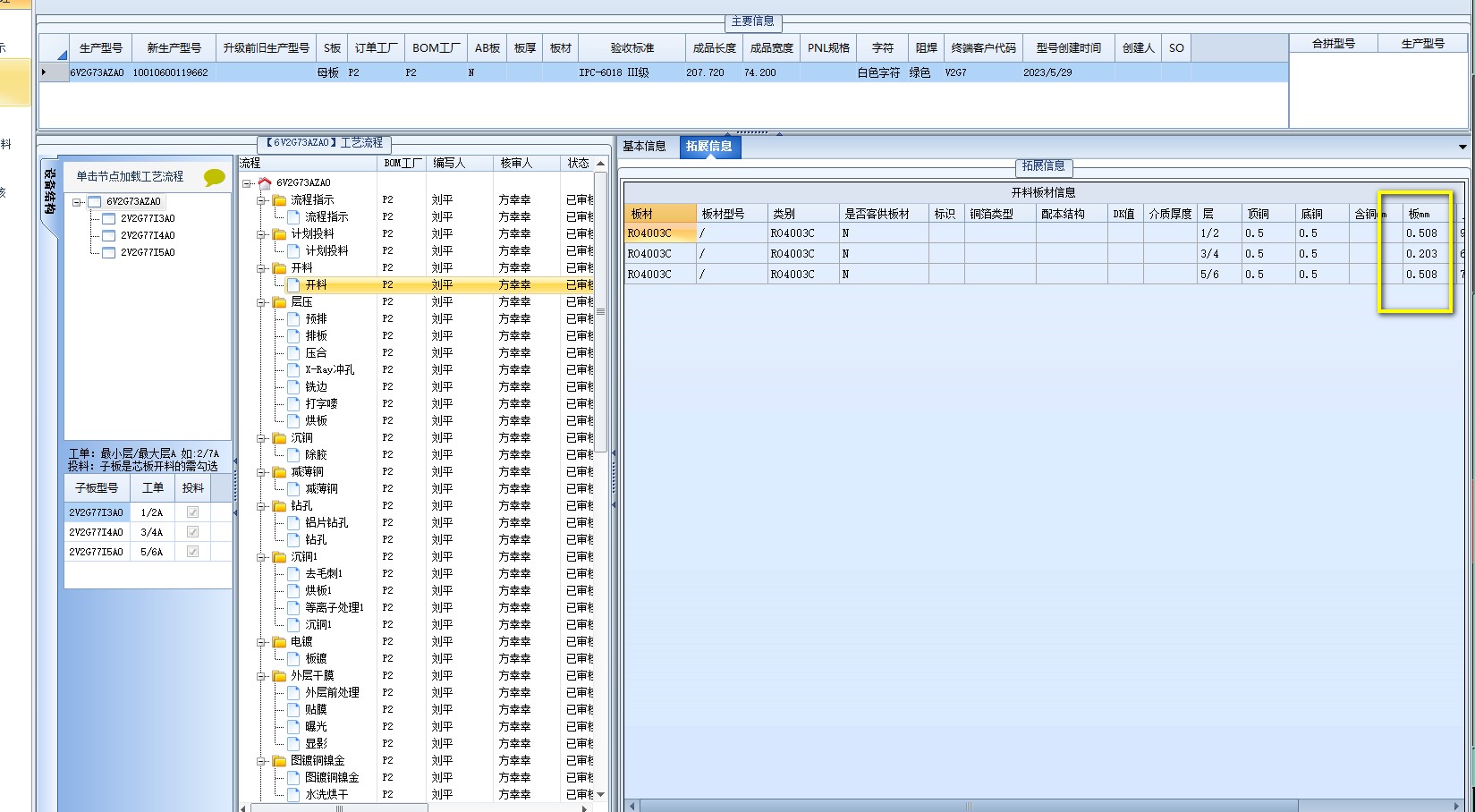Select the 2V2G77I5A0 node icon in 设备结构 tree
The height and width of the screenshot is (812, 1475).
click(x=109, y=252)
